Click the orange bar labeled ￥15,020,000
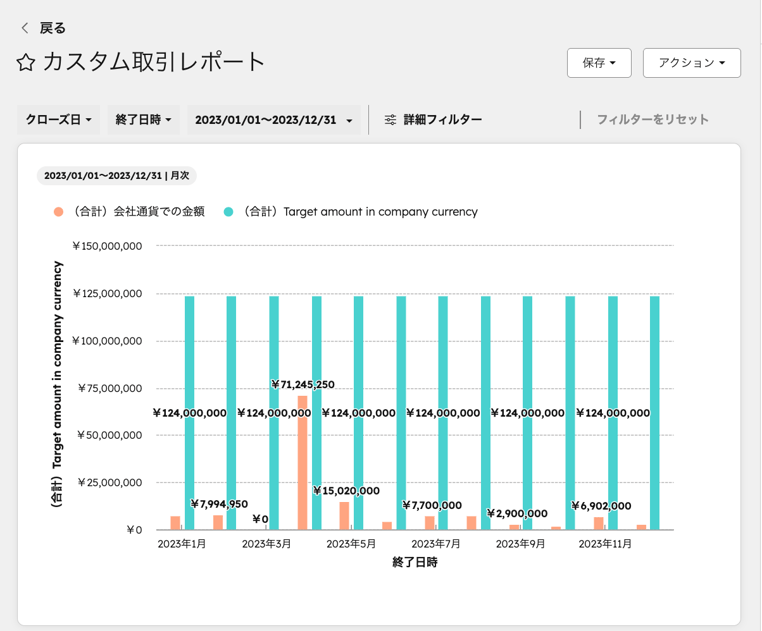Viewport: 762px width, 631px height. point(344,515)
